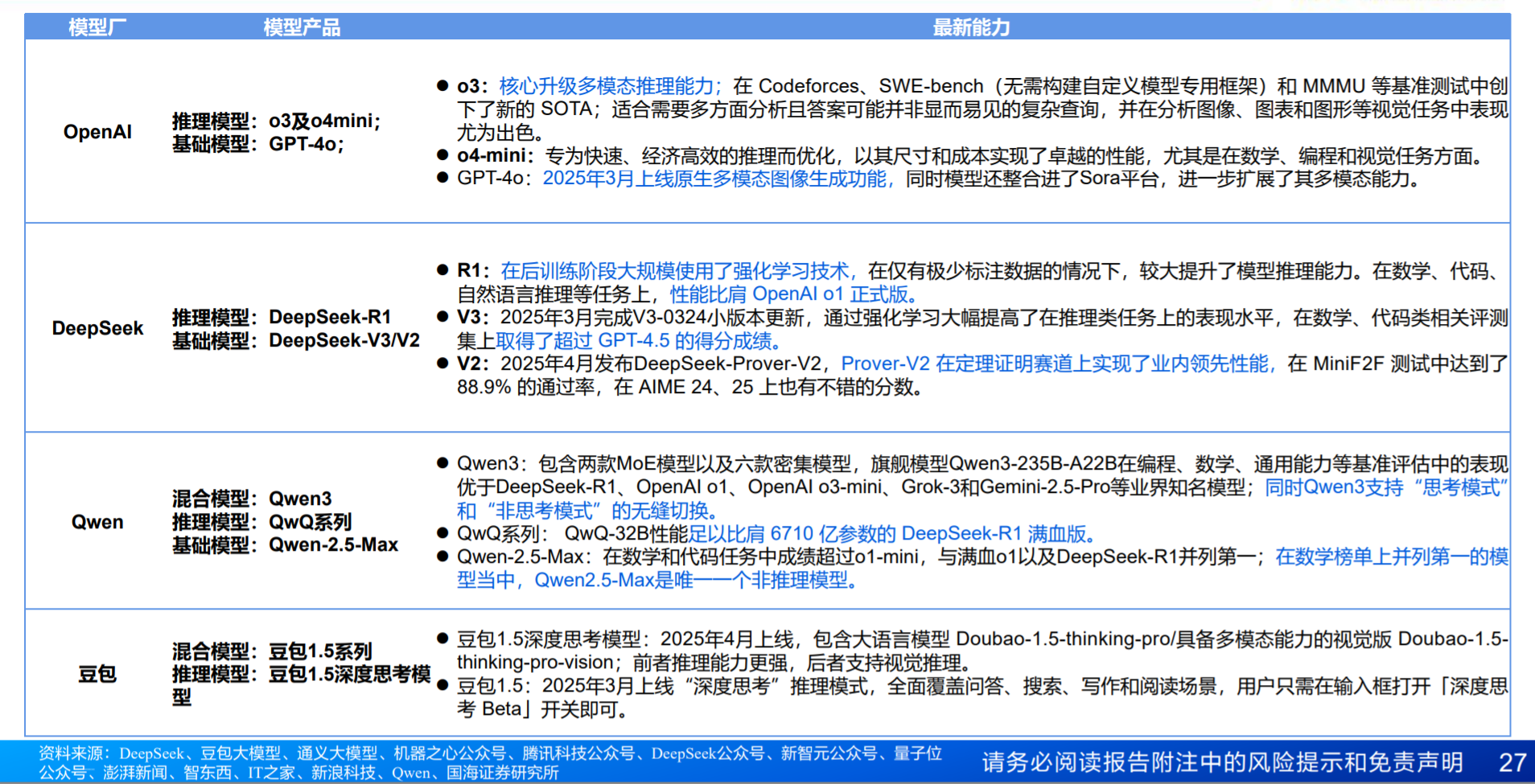This screenshot has width=1535, height=784.
Task: Select the 'Qwen-2.5-Max：' bullet label
Action: coord(527,556)
